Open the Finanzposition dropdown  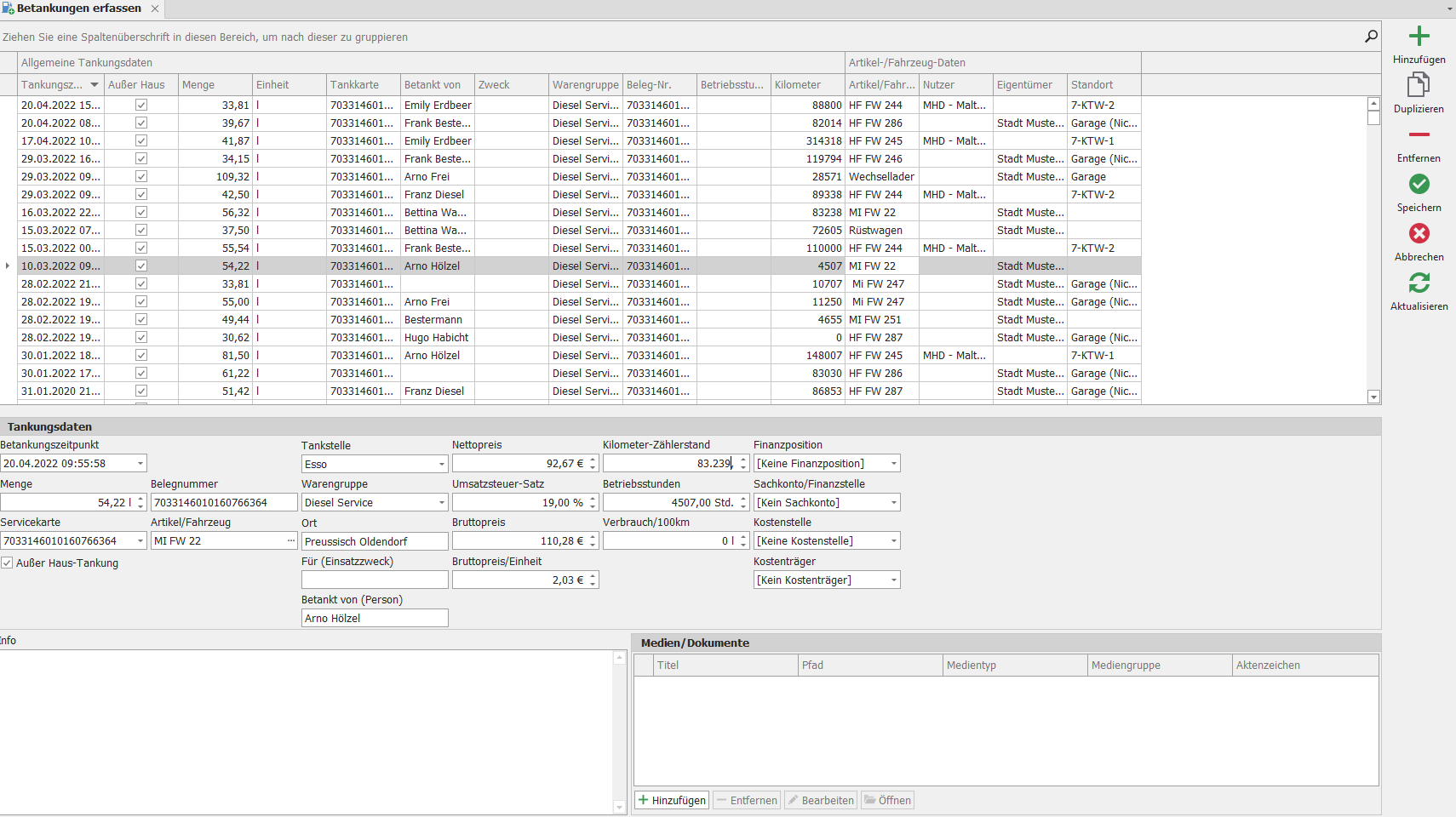tap(893, 464)
